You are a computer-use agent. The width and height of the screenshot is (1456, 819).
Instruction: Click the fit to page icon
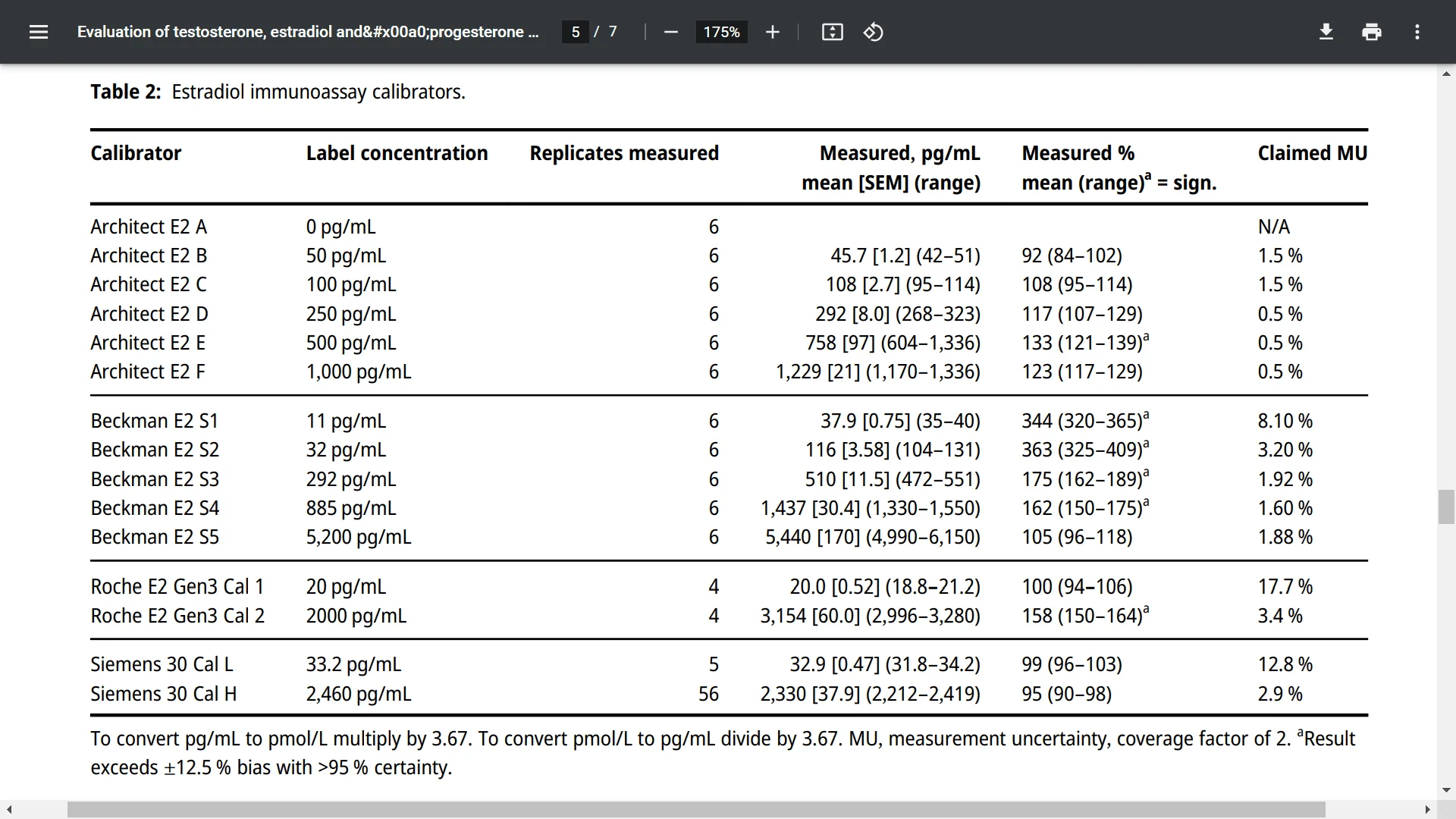click(x=833, y=32)
